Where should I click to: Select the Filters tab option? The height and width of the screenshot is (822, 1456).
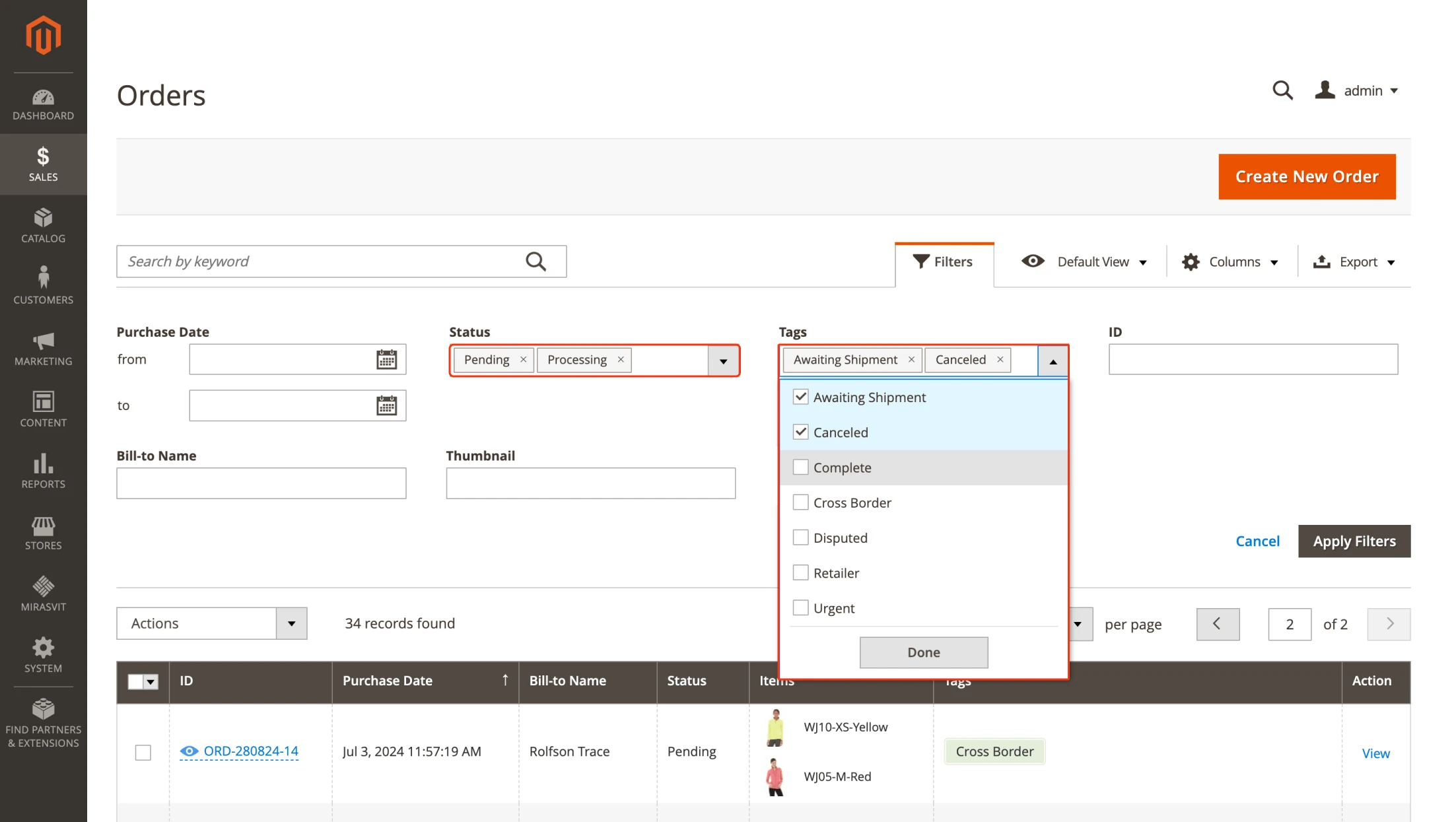943,261
